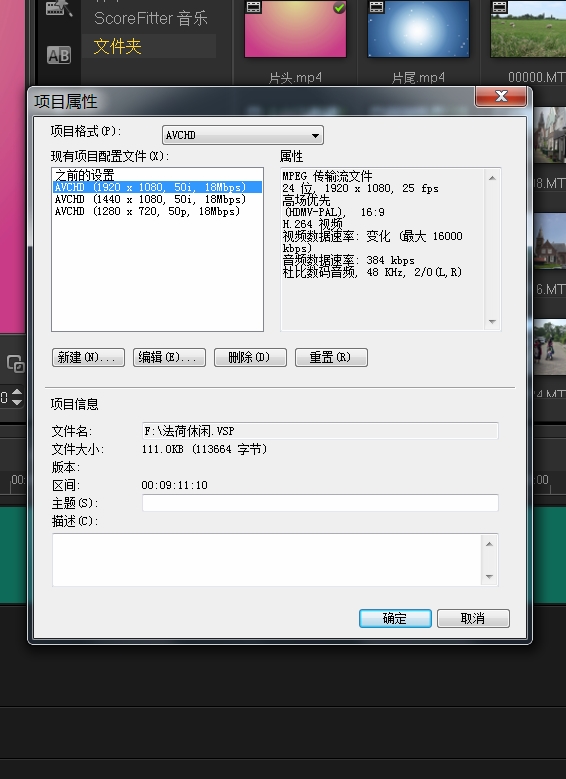Click 新建(N) button
Screen dimensions: 566x779
(88, 357)
